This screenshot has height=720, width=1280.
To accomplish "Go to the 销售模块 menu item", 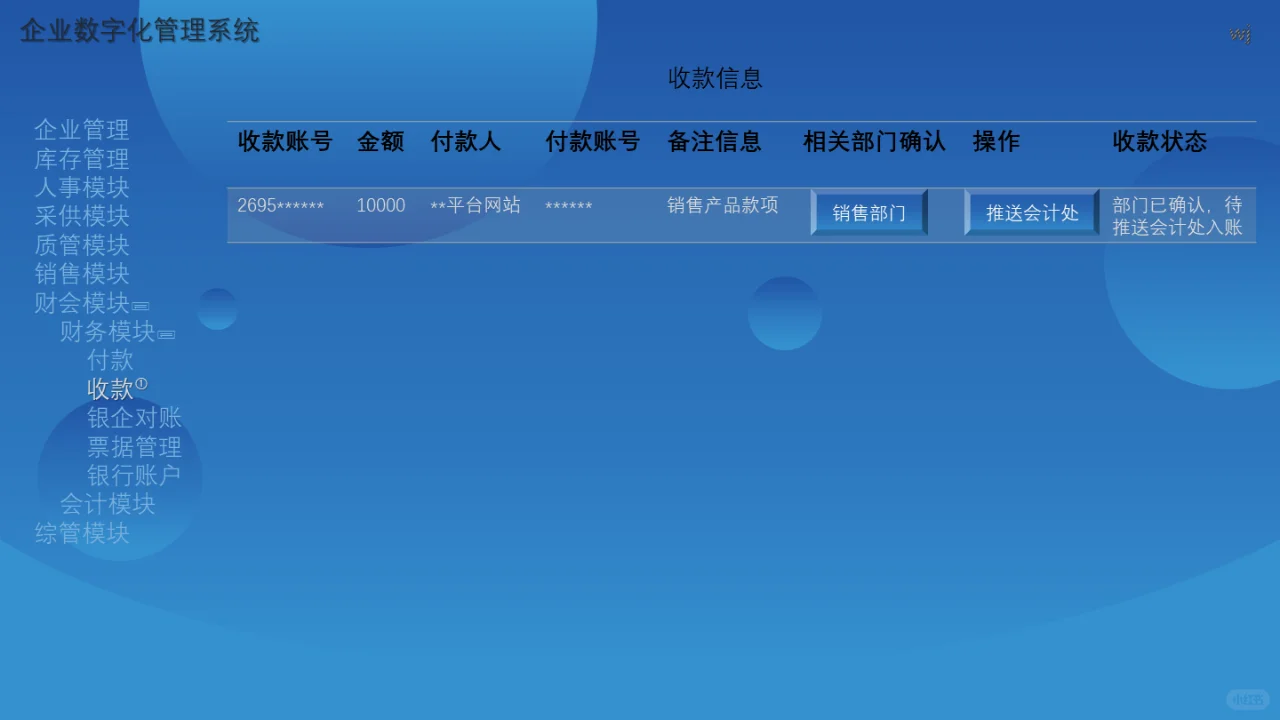I will tap(82, 273).
